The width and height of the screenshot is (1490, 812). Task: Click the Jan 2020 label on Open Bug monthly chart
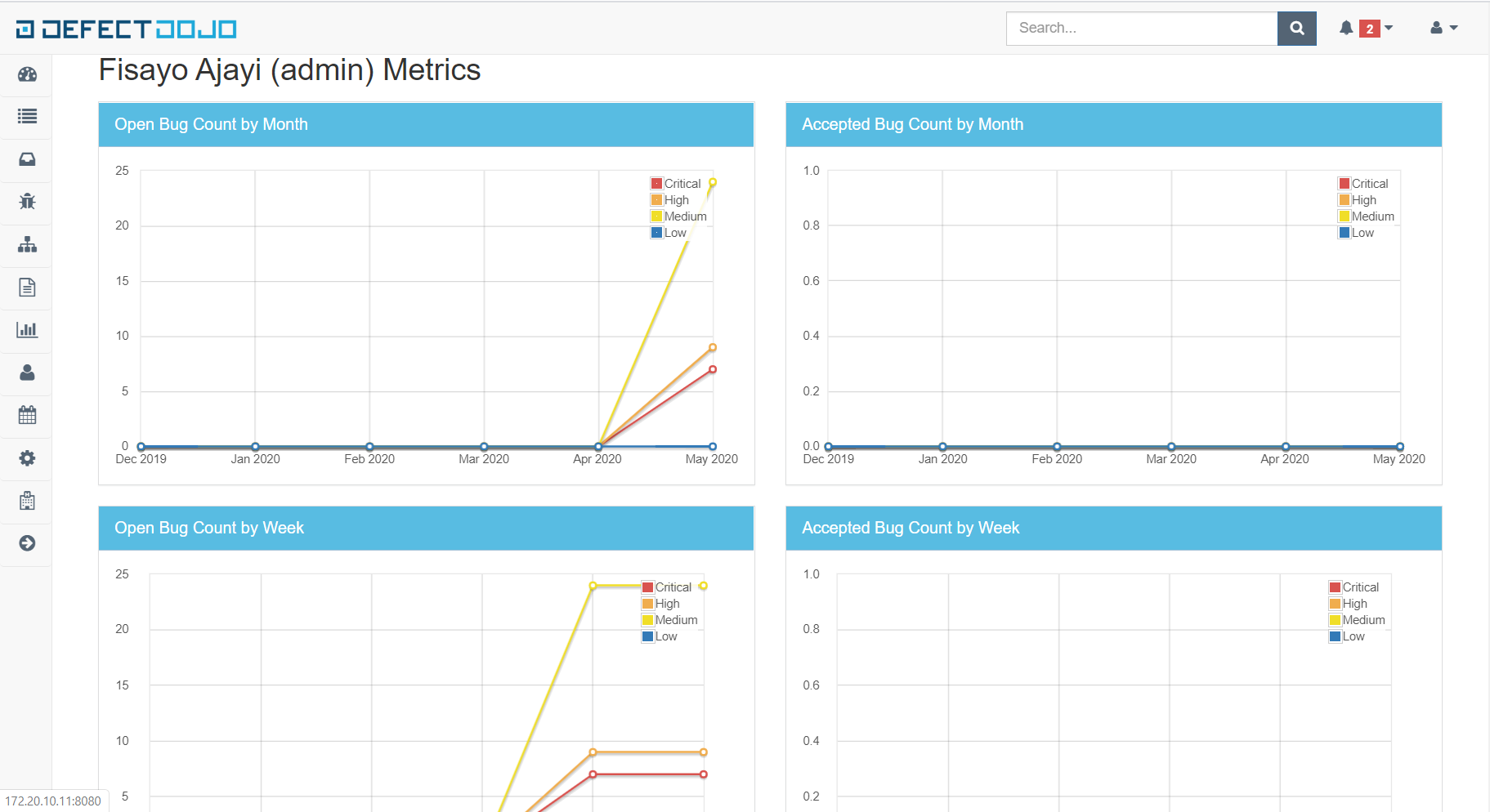pos(255,459)
